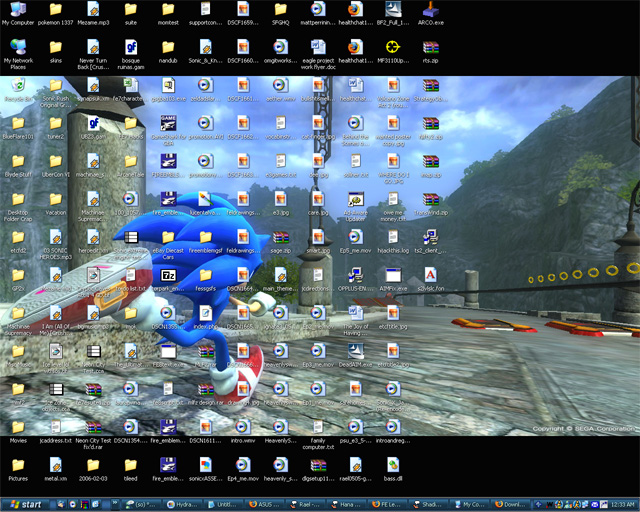Select the Neon City Test fix'd.rar icon

tap(93, 434)
